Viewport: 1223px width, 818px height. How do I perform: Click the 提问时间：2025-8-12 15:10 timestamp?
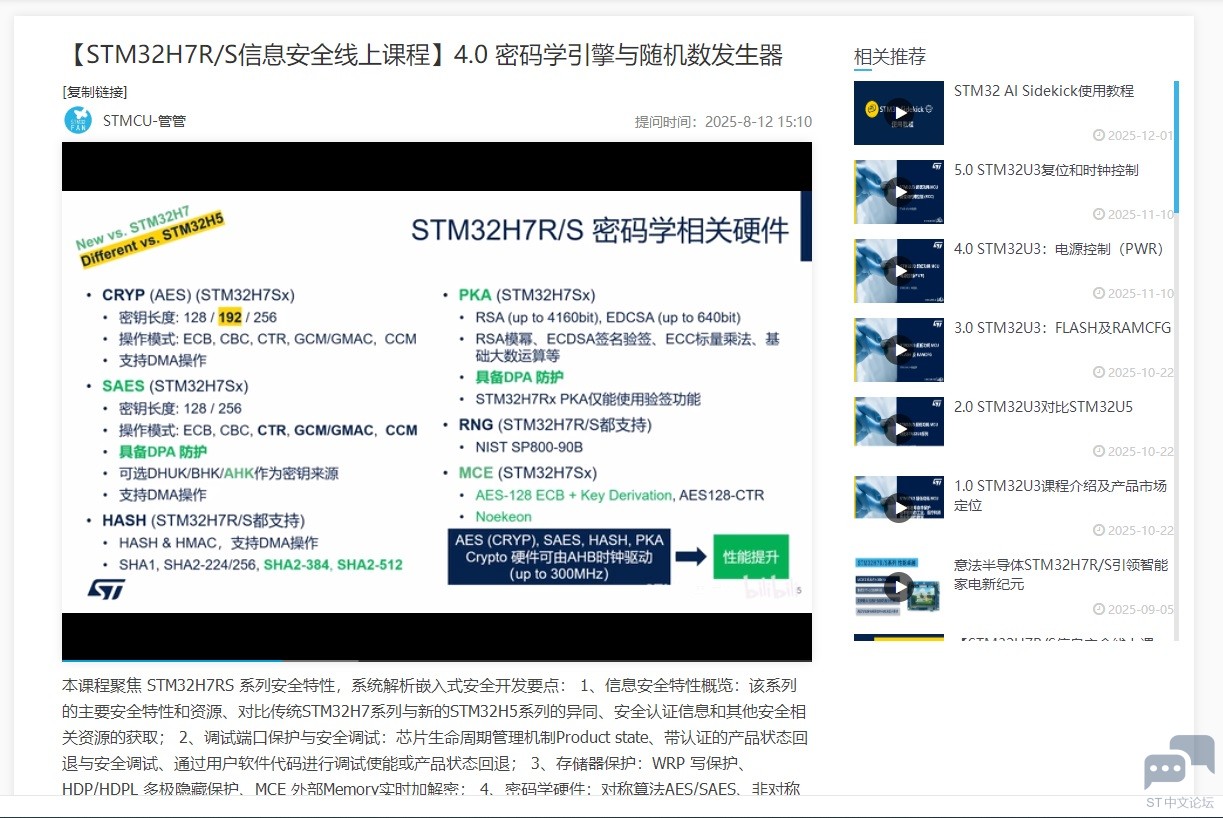click(723, 122)
